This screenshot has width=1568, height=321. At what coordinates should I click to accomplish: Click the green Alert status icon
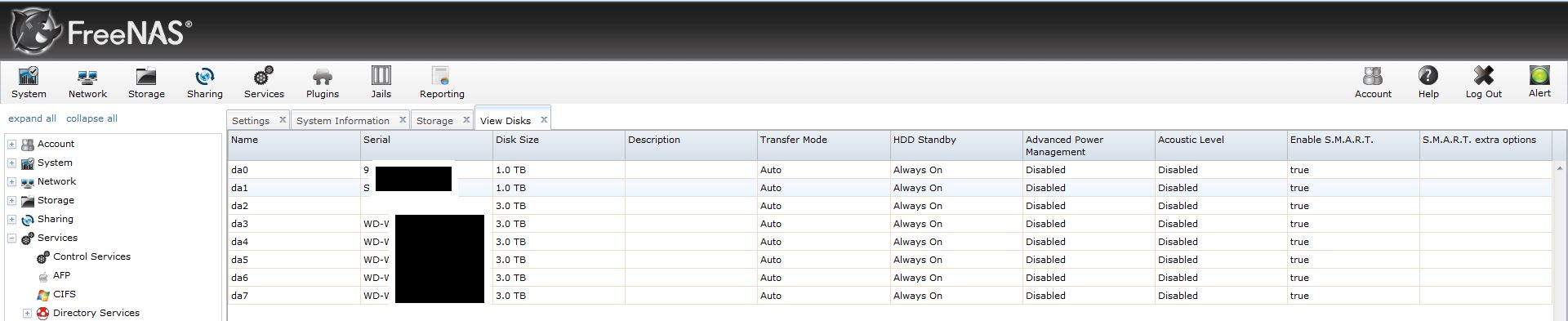[x=1539, y=75]
